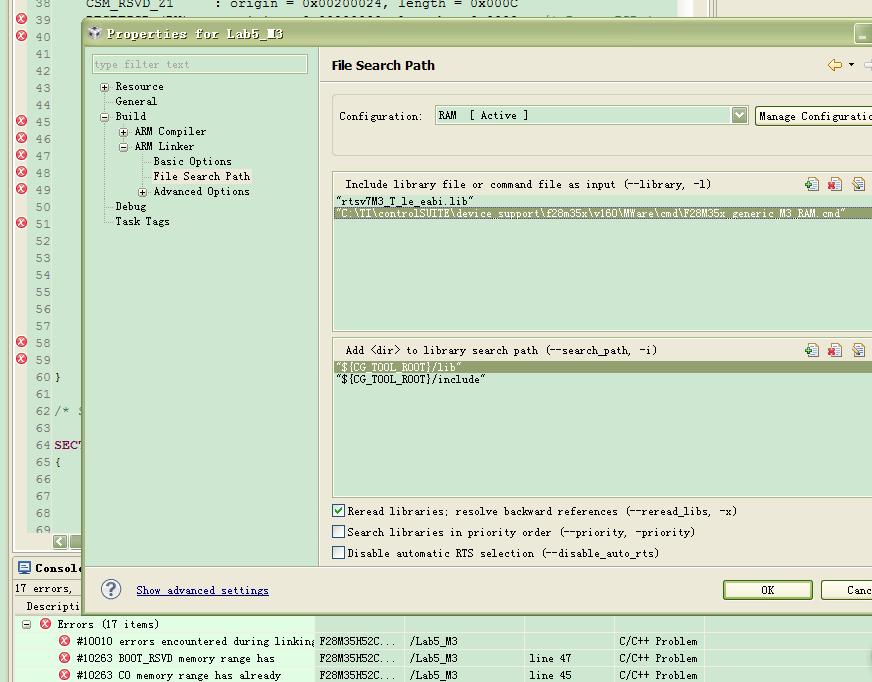
Task: Open the back history dropdown arrow
Action: [851, 65]
